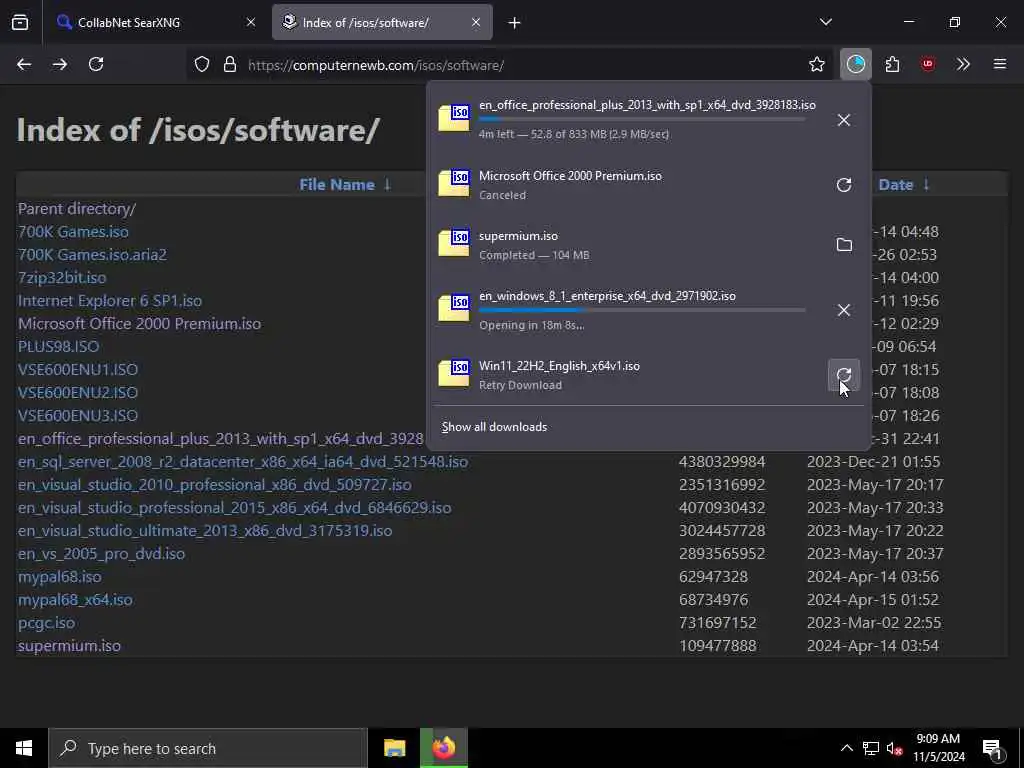The height and width of the screenshot is (768, 1024).
Task: Click supermium.iso link in page listing
Action: pyautogui.click(x=69, y=646)
